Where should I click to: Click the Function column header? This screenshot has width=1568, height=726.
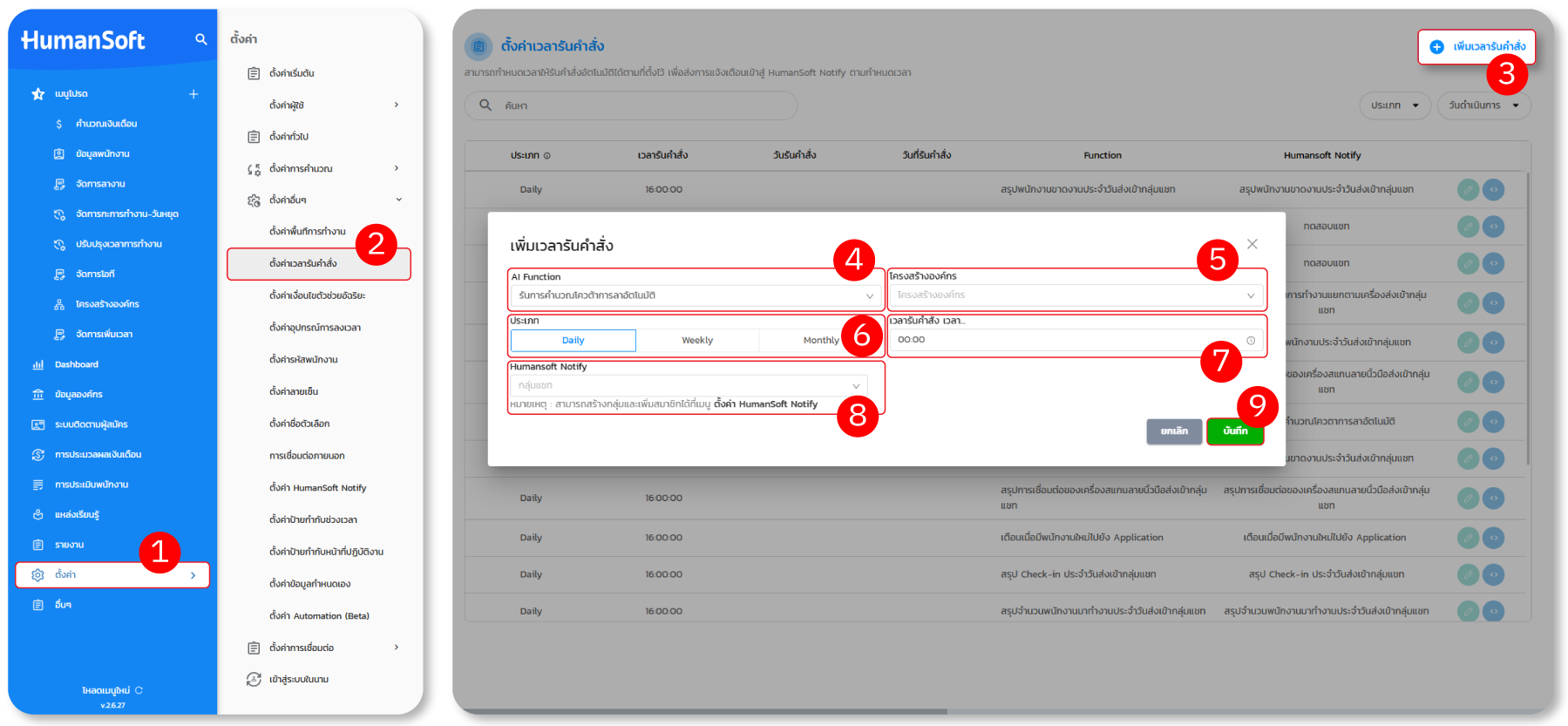pos(1103,155)
